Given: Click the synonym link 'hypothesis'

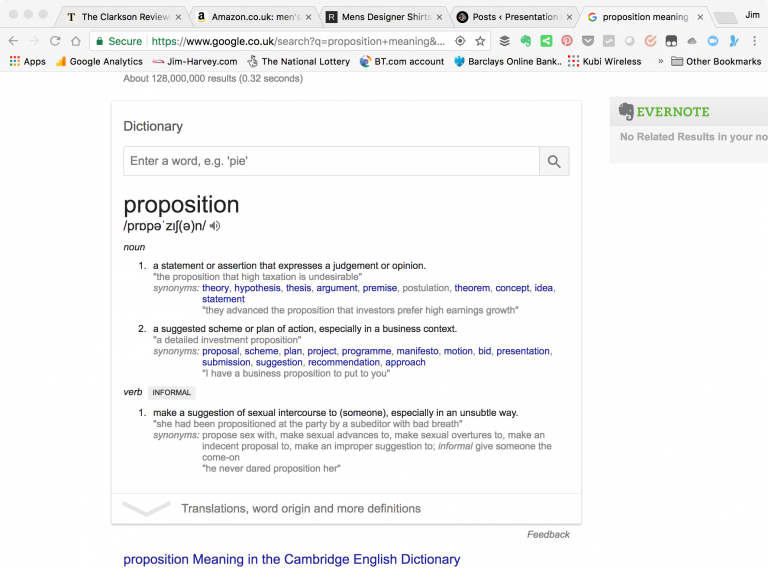Looking at the screenshot, I should pos(257,288).
